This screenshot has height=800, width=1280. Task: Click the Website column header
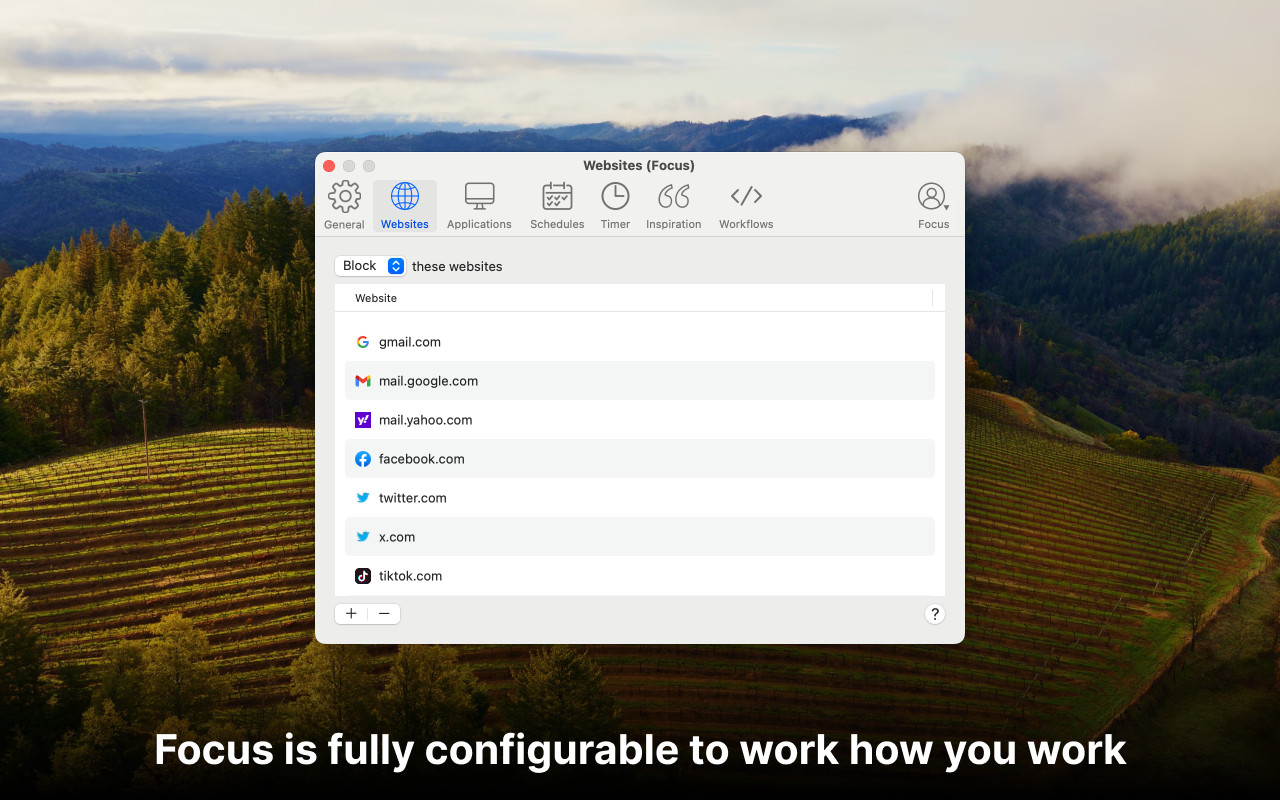click(376, 298)
